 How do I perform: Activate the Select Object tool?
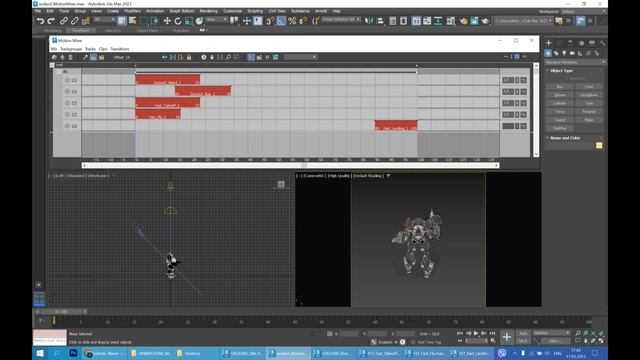pos(122,21)
